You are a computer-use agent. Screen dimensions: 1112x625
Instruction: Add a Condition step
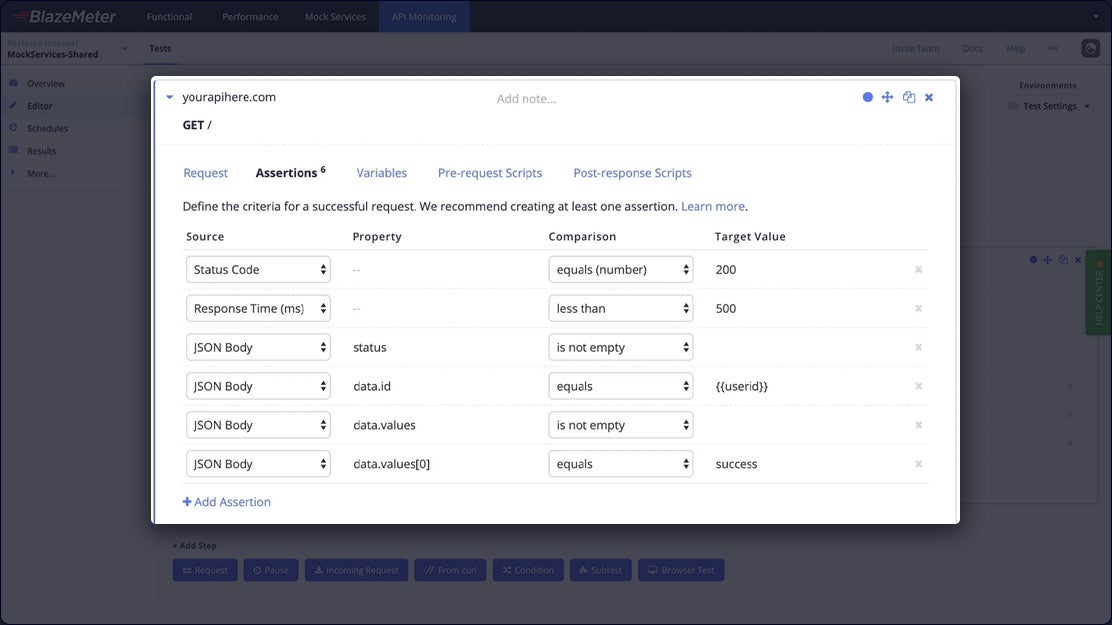528,570
